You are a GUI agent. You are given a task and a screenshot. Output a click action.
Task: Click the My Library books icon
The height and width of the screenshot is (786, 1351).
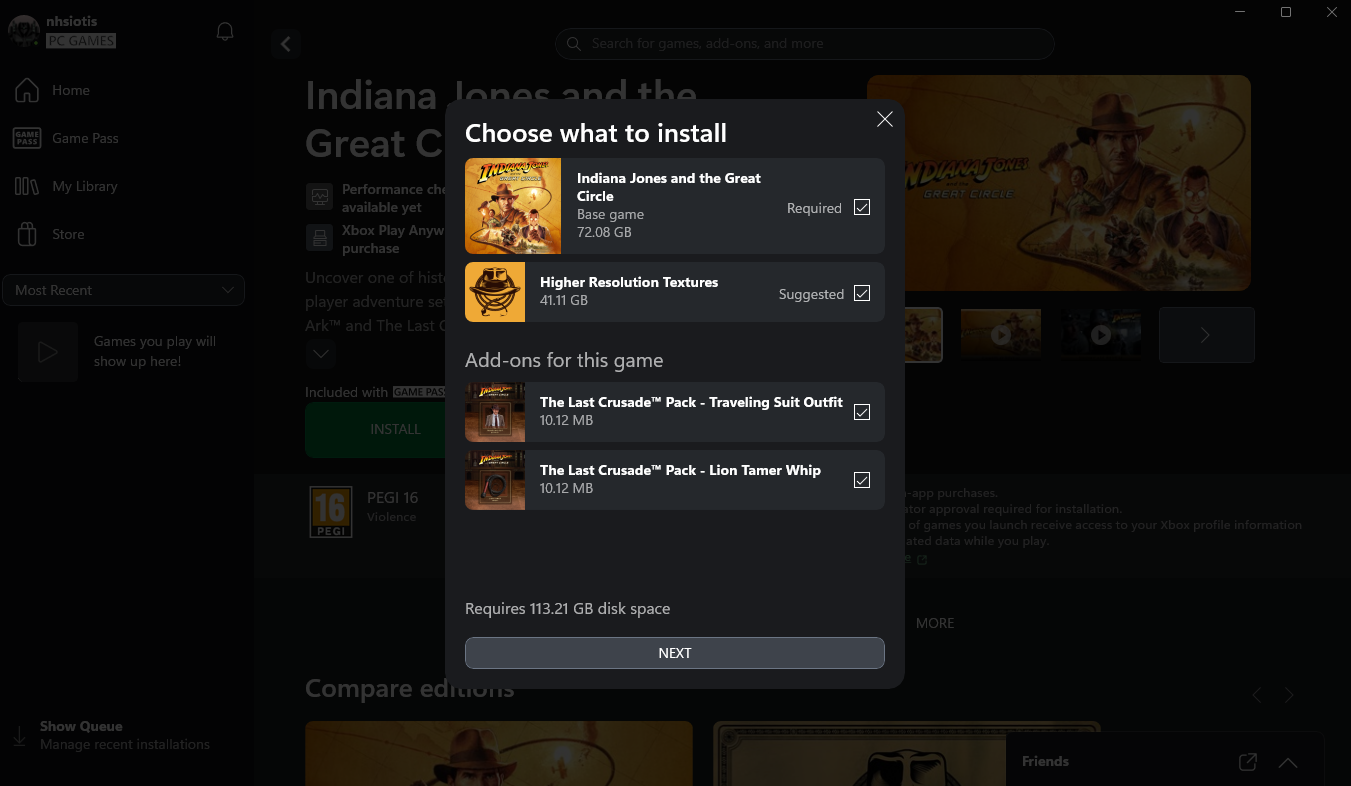pyautogui.click(x=26, y=186)
